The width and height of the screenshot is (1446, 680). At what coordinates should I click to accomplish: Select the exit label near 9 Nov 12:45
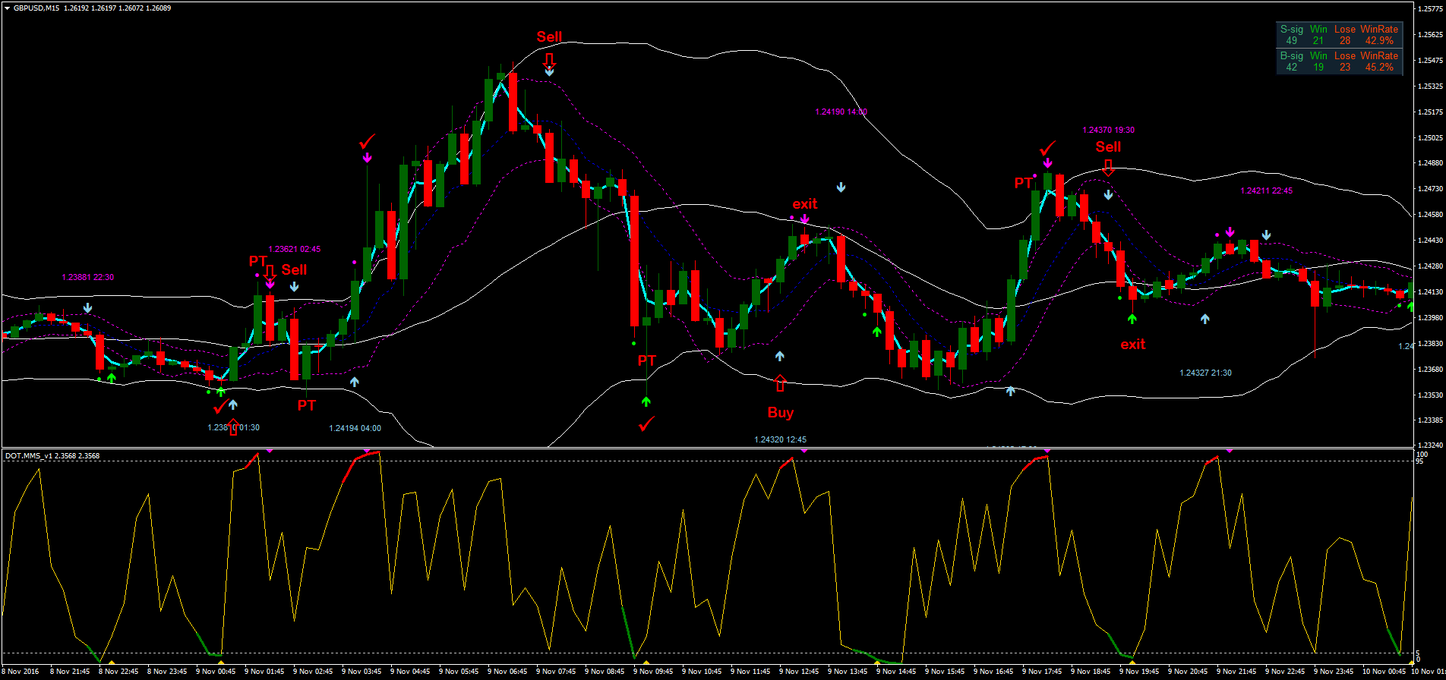(x=803, y=204)
